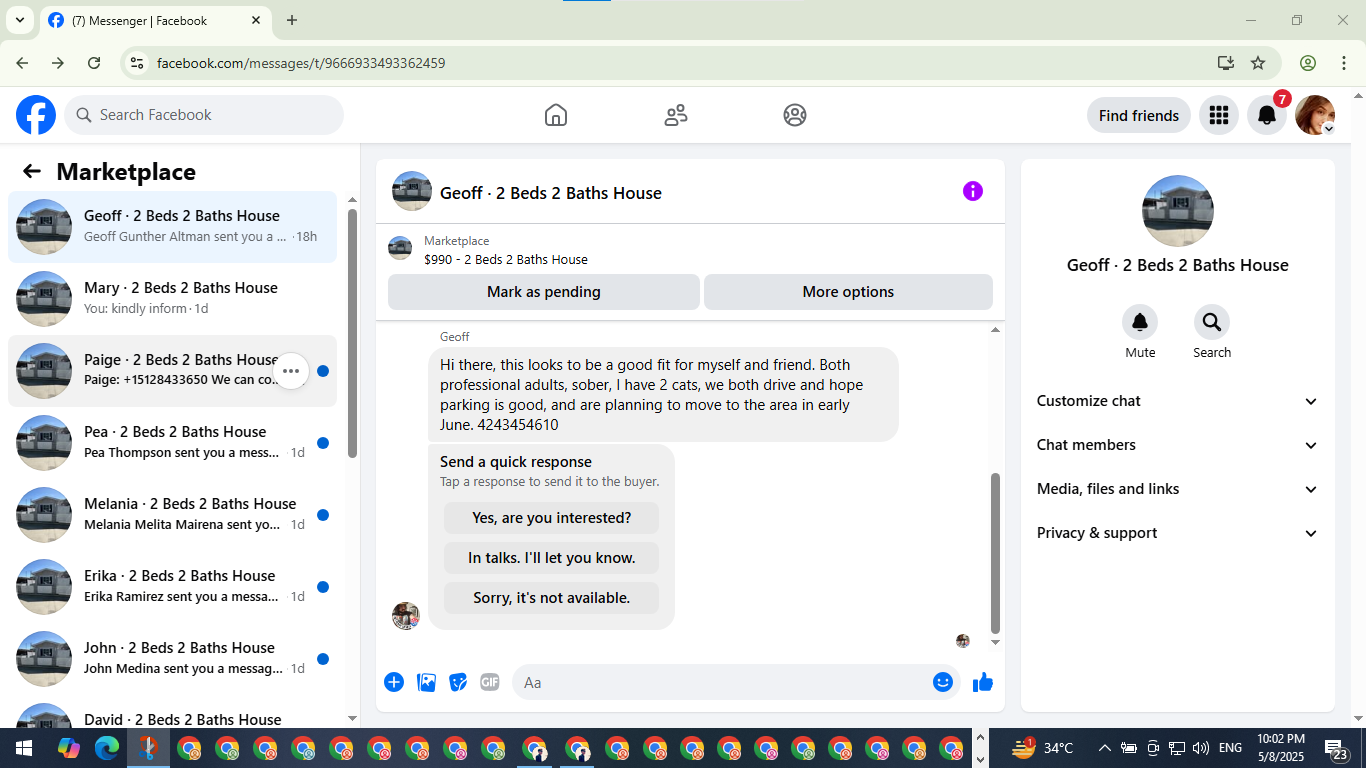Open the account profile picture menu
This screenshot has width=1366, height=768.
click(x=1315, y=115)
